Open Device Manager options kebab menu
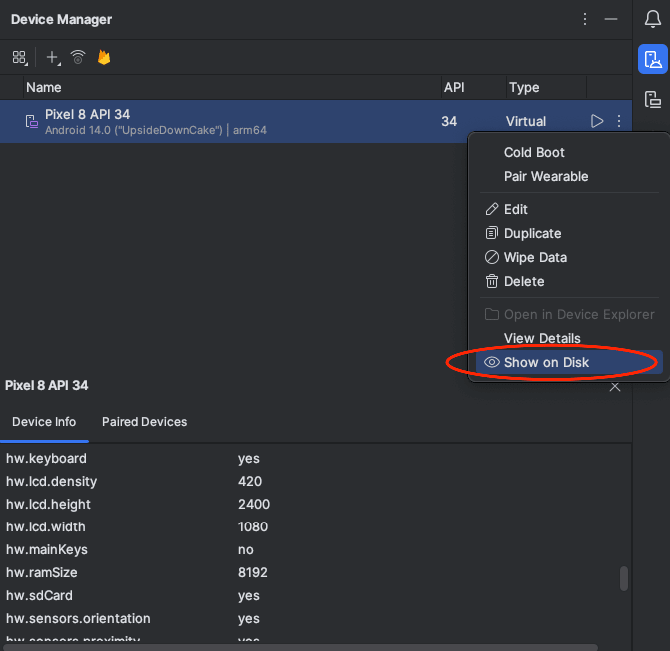670x651 pixels. coord(585,19)
